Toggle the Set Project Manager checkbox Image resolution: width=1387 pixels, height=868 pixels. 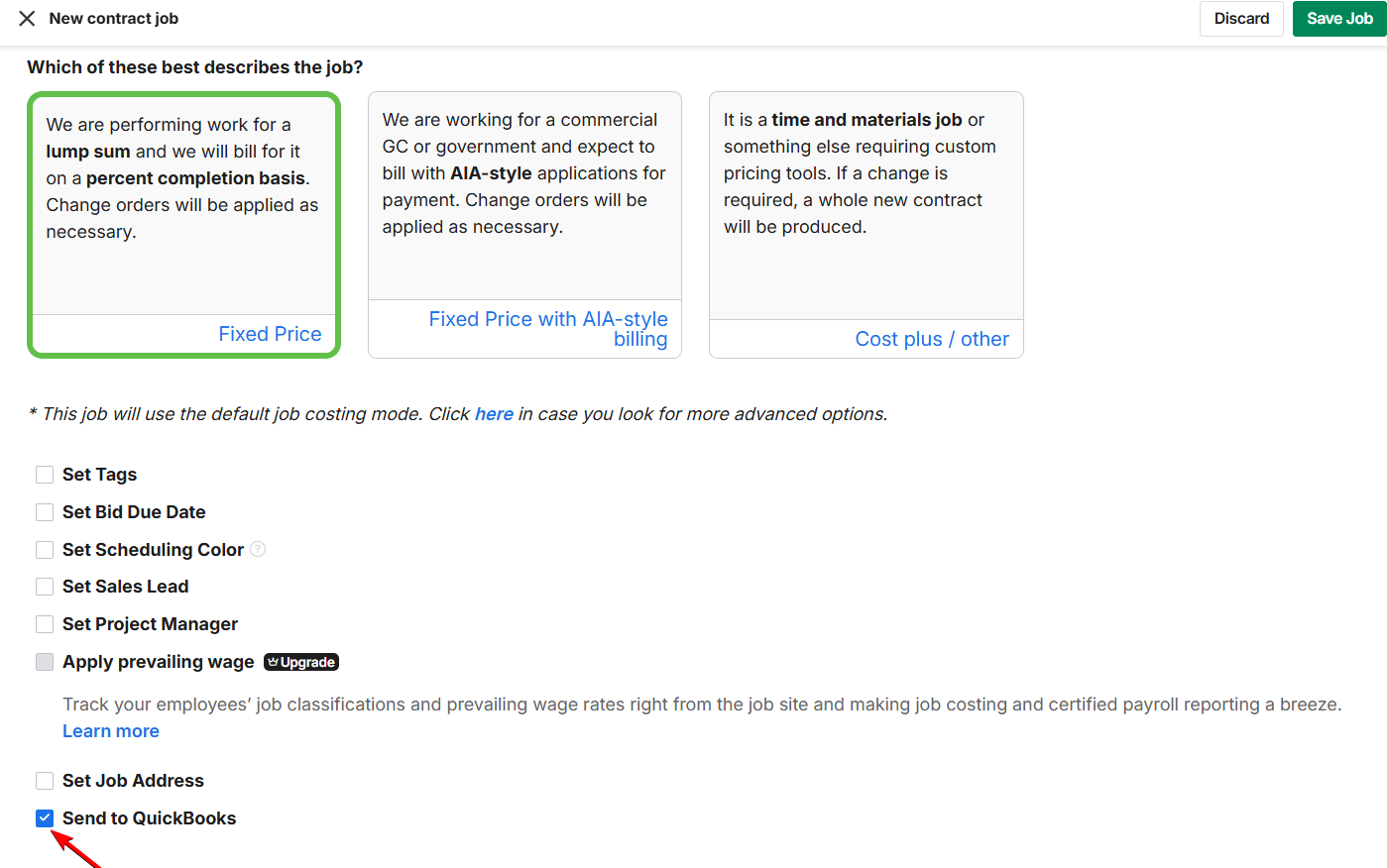[x=45, y=624]
